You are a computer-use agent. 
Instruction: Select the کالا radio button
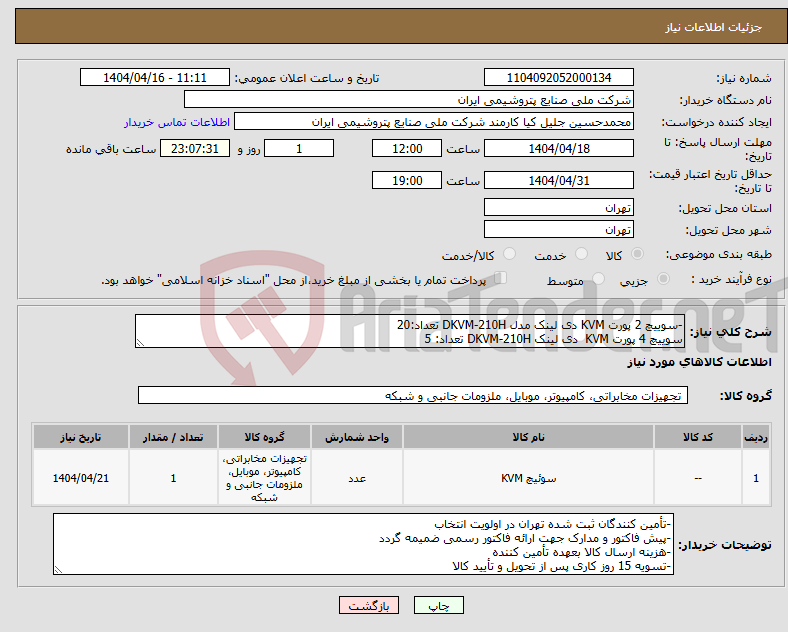637,254
